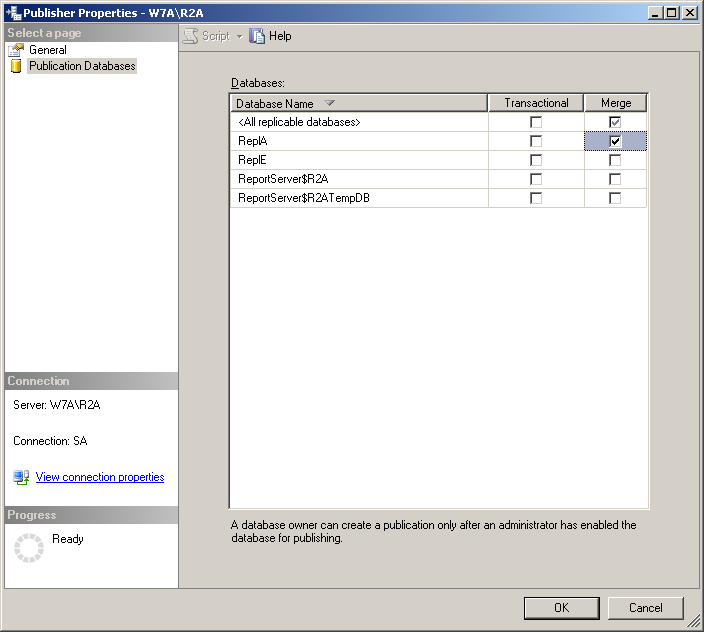Screen dimensions: 704x632
Task: Click the window resize grip
Action: click(x=694, y=621)
